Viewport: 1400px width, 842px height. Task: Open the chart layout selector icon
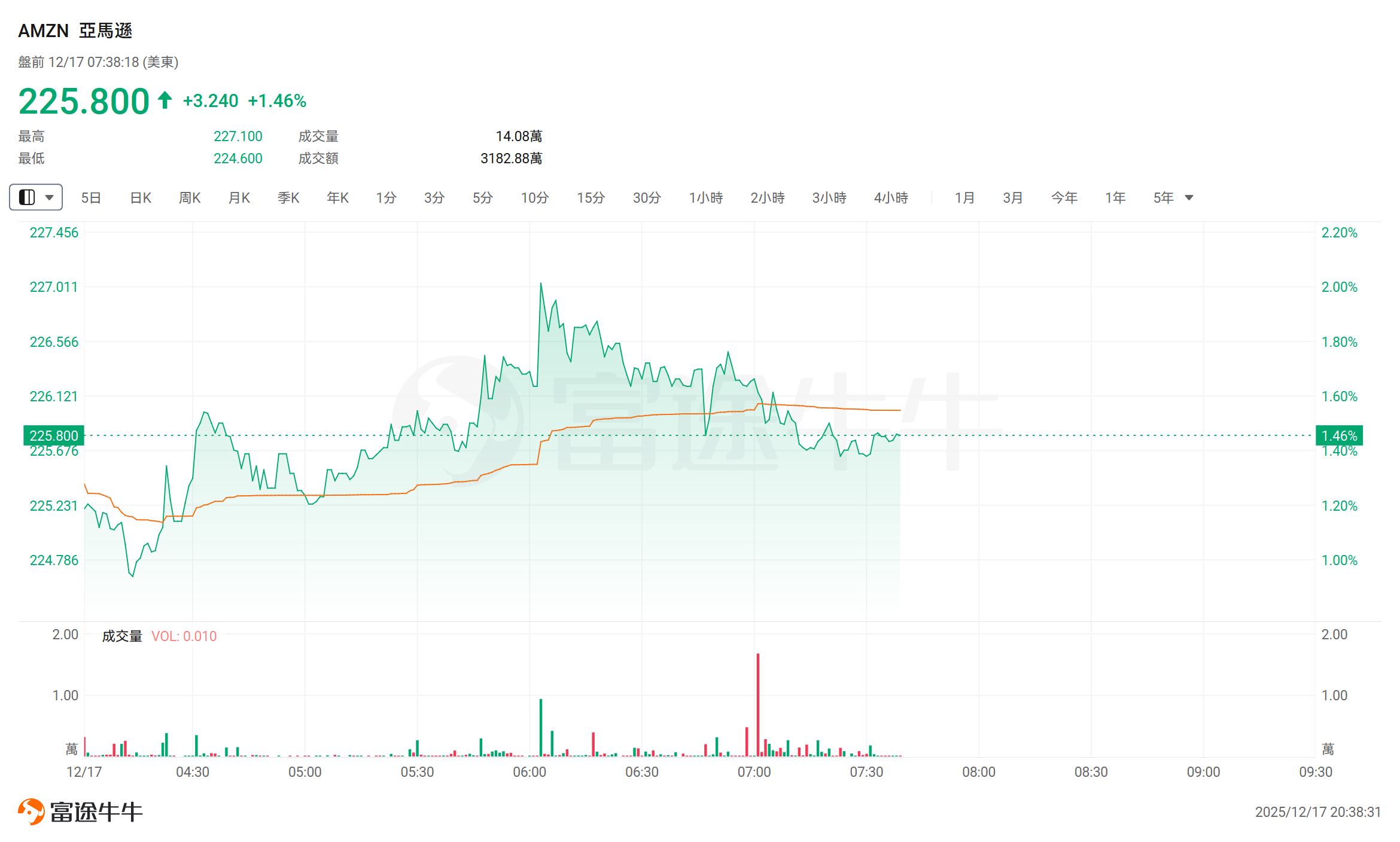[27, 197]
